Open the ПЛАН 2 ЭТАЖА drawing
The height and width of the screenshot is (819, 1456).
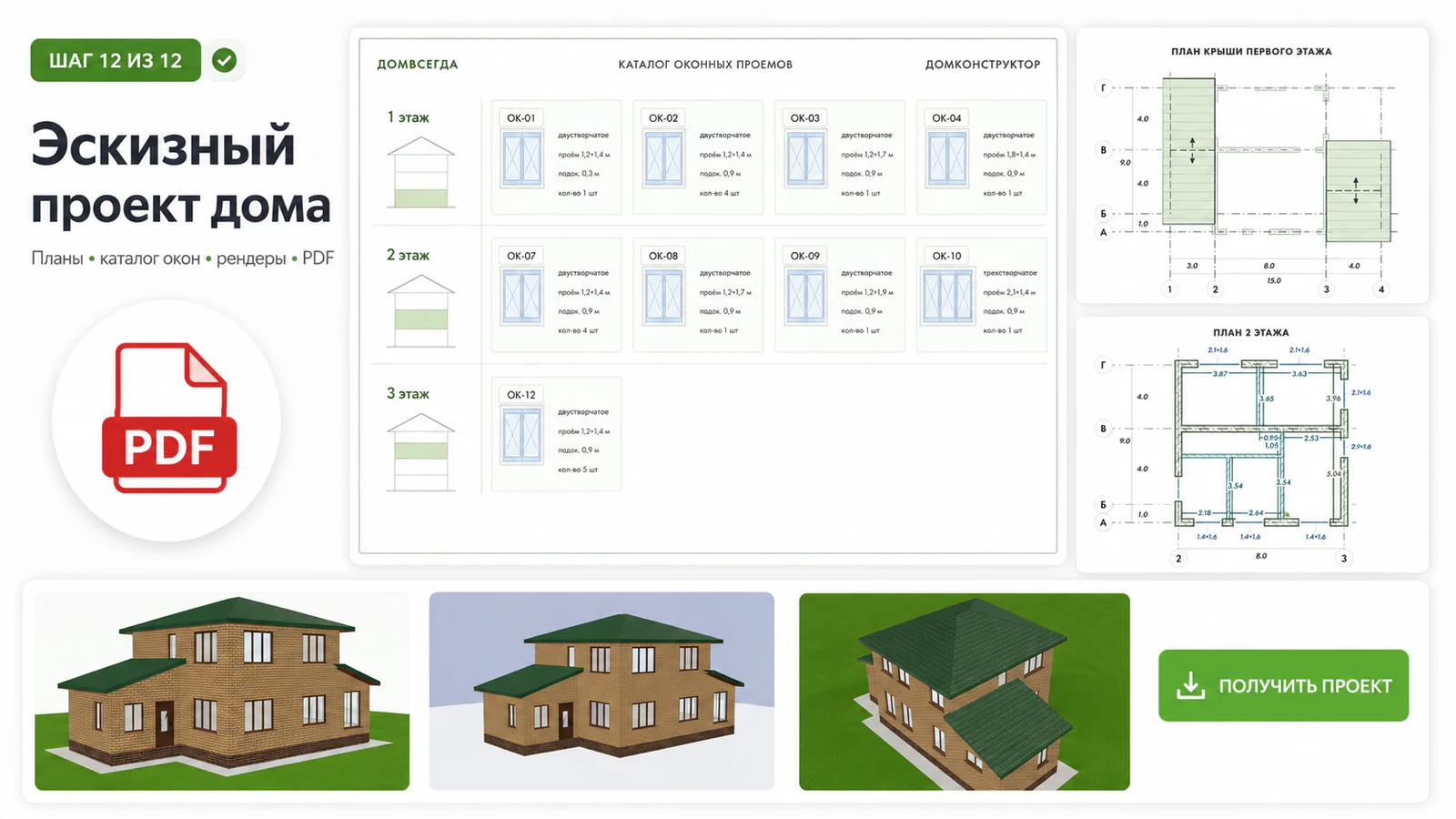click(1252, 445)
